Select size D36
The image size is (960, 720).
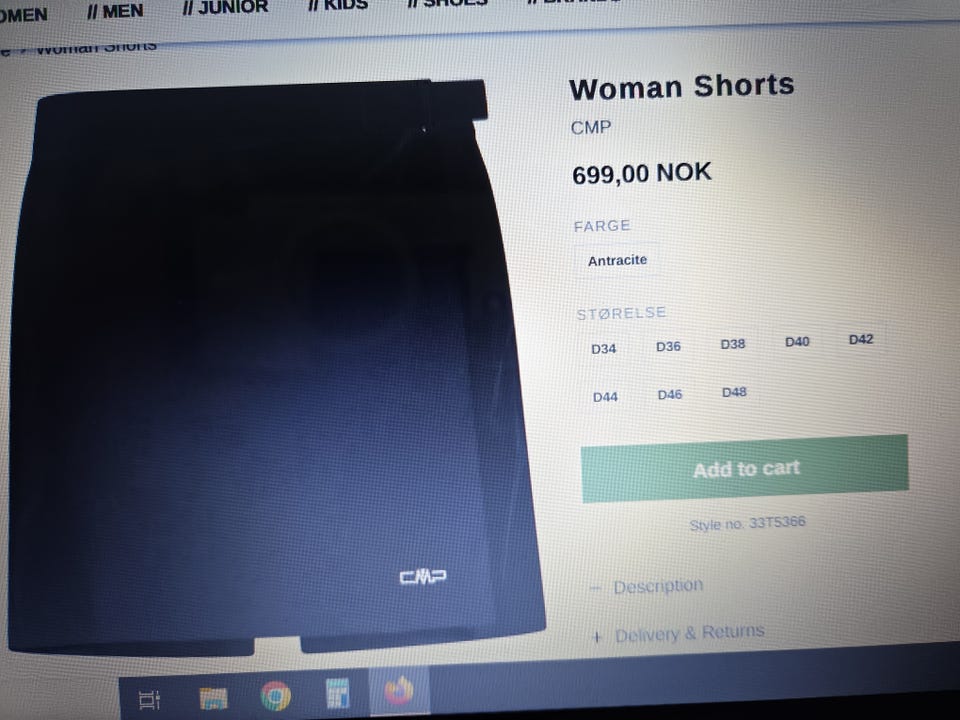(669, 347)
